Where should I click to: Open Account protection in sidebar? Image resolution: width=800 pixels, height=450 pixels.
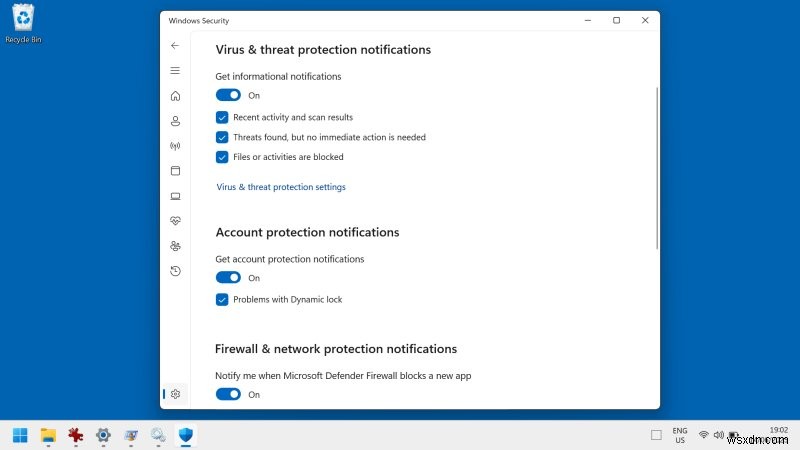[176, 121]
